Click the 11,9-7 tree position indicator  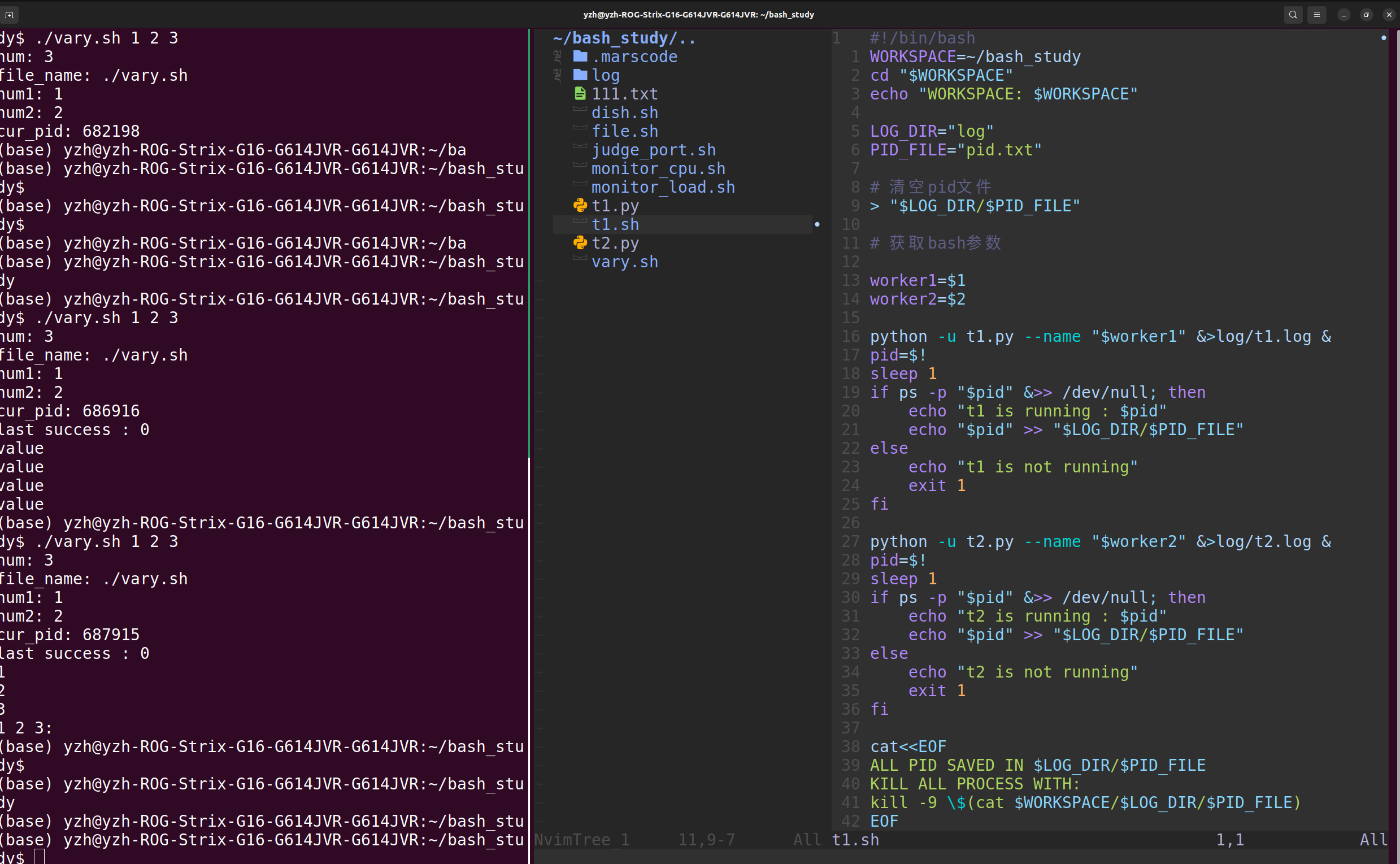tap(707, 840)
